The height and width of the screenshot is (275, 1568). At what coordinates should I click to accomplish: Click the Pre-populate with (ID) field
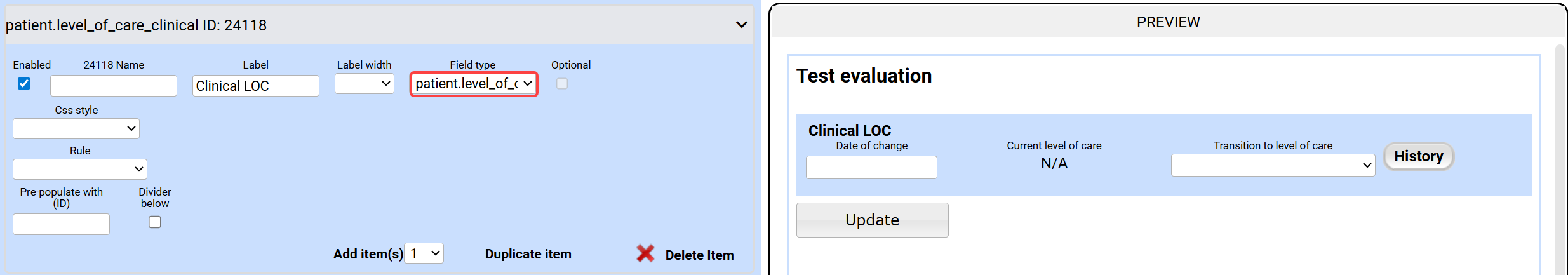point(62,224)
